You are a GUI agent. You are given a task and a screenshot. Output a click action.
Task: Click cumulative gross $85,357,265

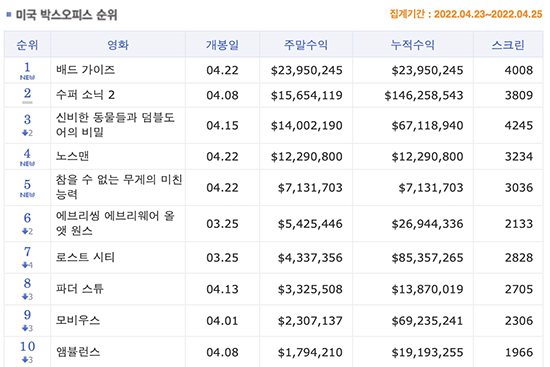(427, 258)
